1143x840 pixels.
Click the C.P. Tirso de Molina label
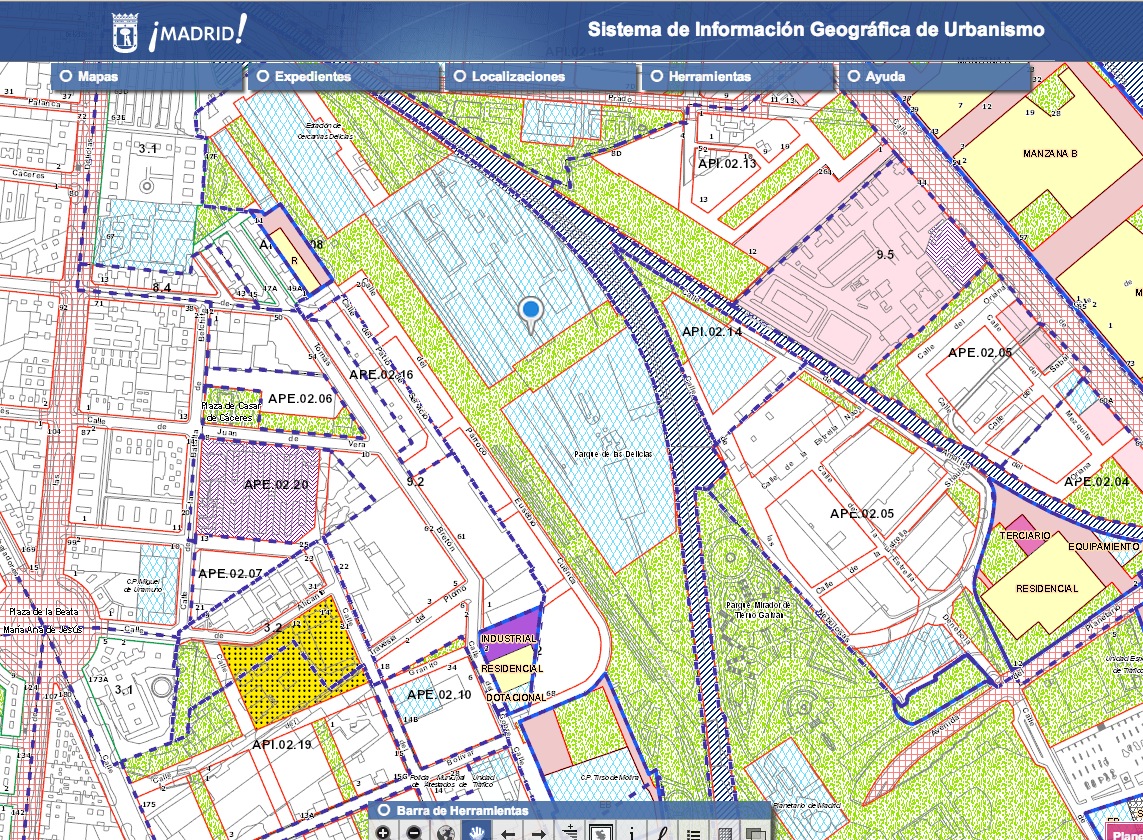(x=609, y=777)
